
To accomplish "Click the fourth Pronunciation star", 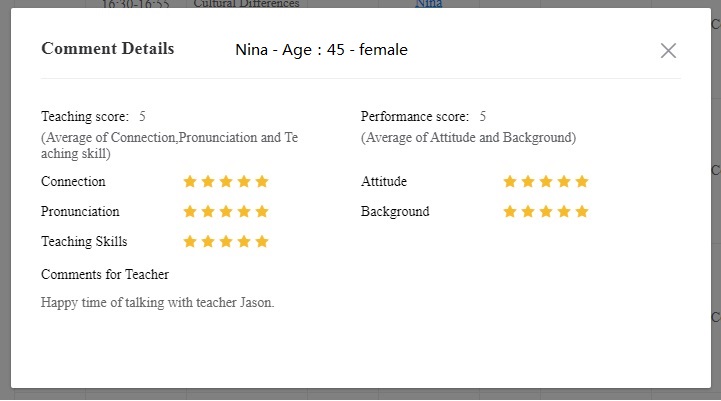I will pyautogui.click(x=244, y=212).
